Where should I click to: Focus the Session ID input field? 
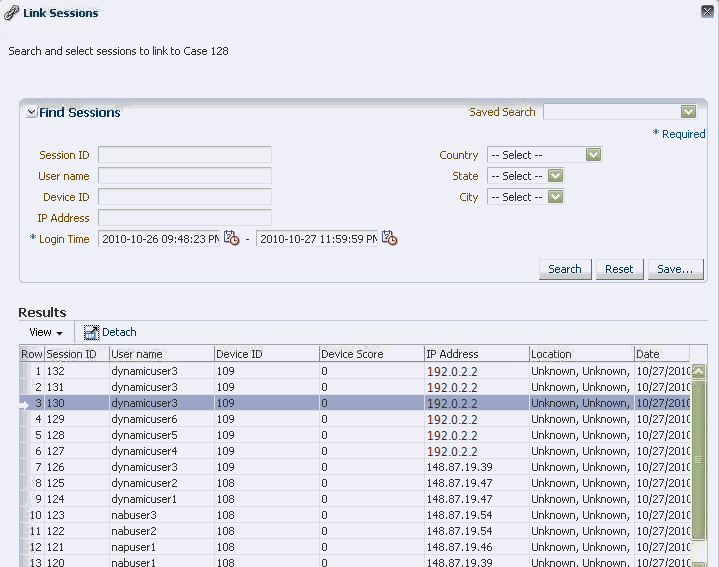[185, 155]
